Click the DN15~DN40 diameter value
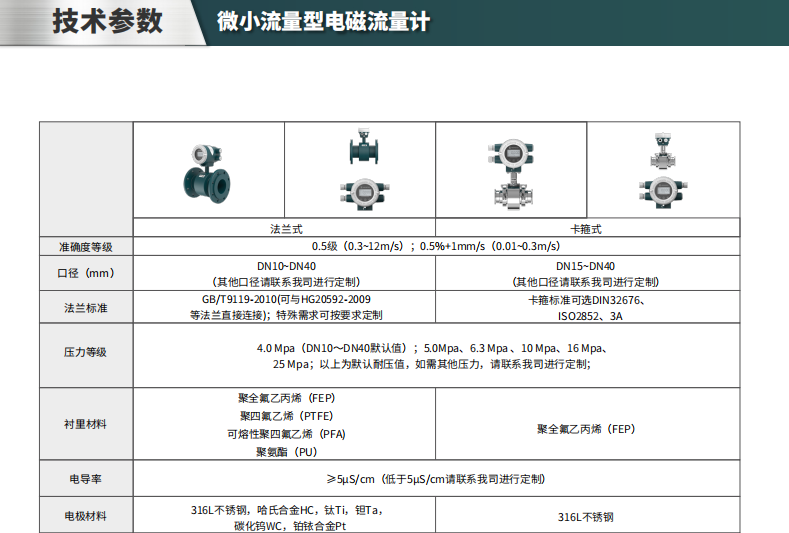789x533 pixels. pos(586,266)
